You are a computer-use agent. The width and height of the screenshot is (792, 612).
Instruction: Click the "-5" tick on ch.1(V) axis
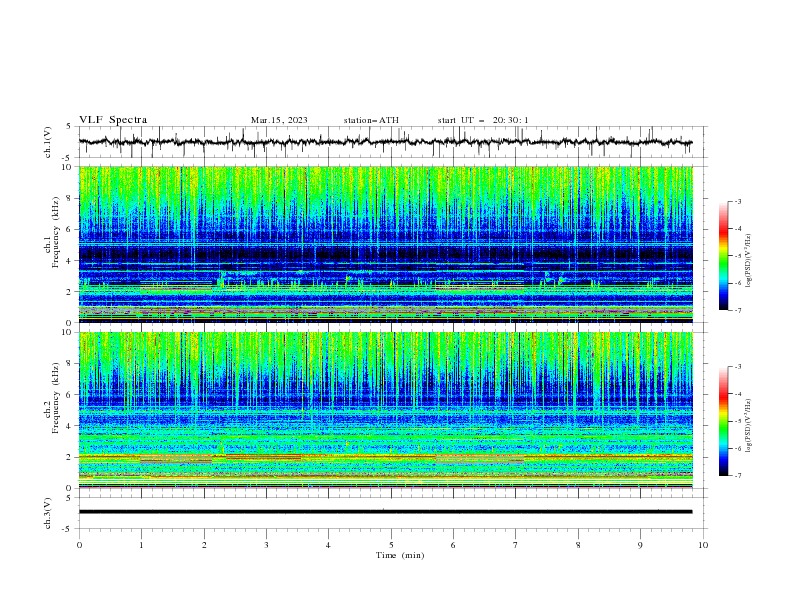[x=68, y=158]
